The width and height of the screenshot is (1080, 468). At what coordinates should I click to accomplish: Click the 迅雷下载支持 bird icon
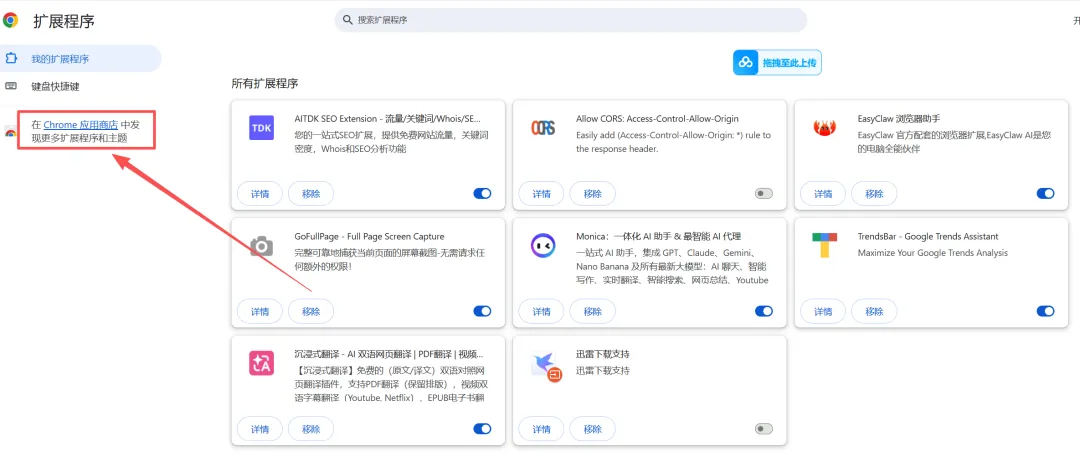[547, 366]
